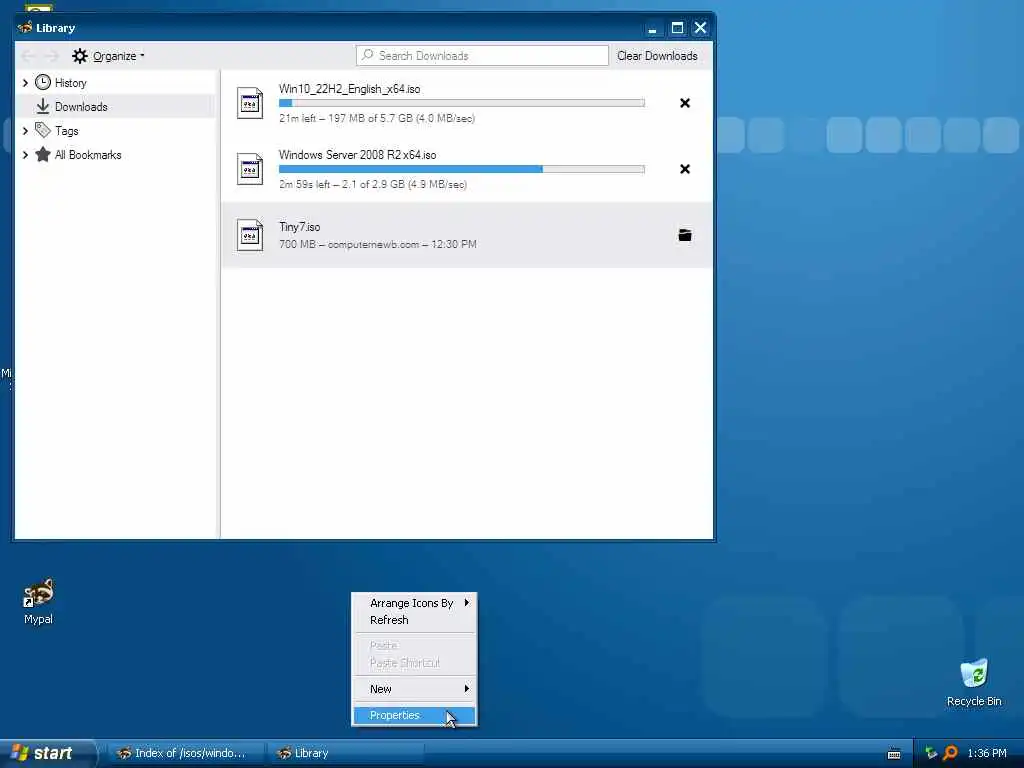Select Downloads in the sidebar
This screenshot has width=1024, height=768.
(x=115, y=106)
